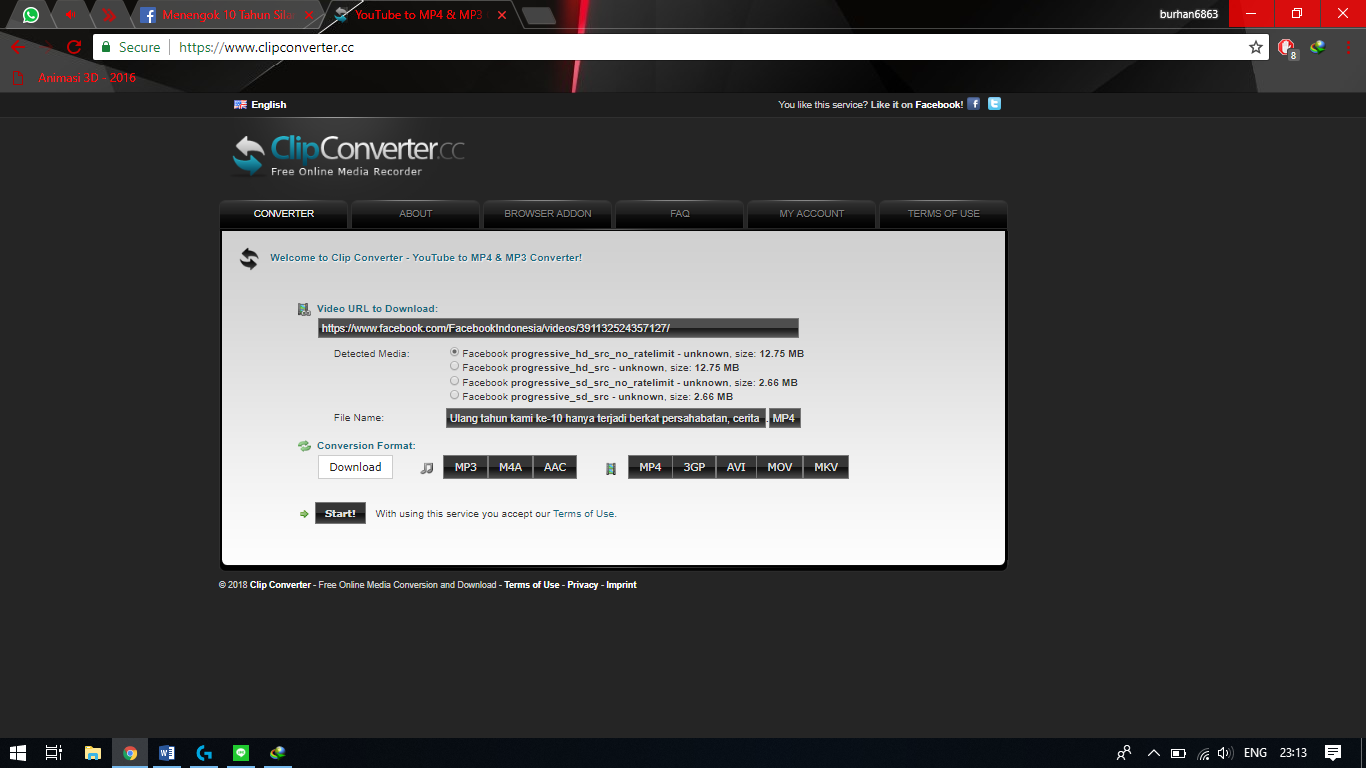Choose the progressive_sd_src 2.66 MB option

(x=455, y=396)
